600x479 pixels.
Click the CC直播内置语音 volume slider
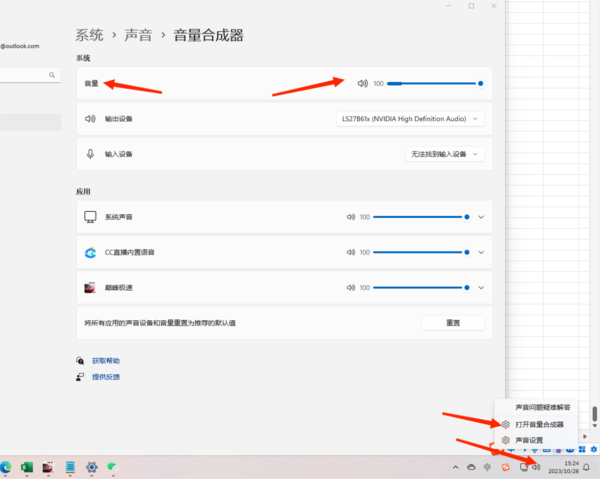tap(421, 252)
